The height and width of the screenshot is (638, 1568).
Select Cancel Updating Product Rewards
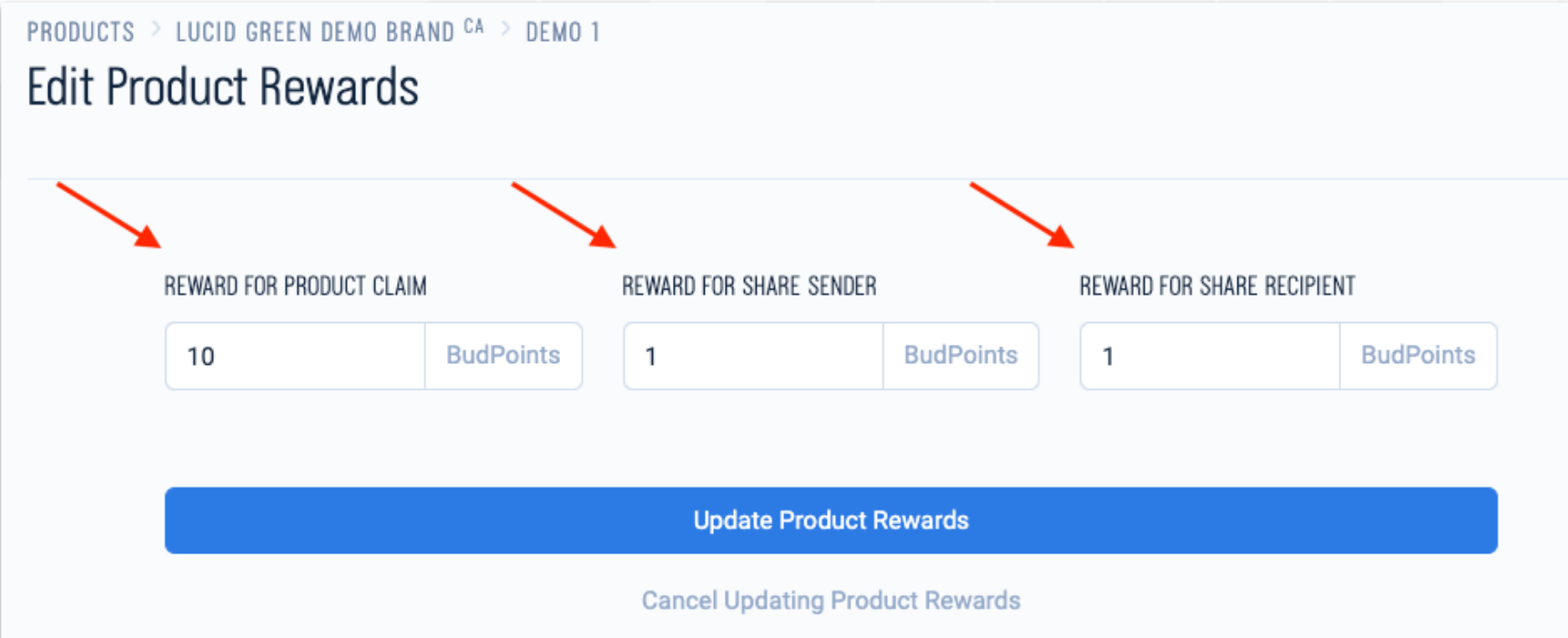[830, 600]
